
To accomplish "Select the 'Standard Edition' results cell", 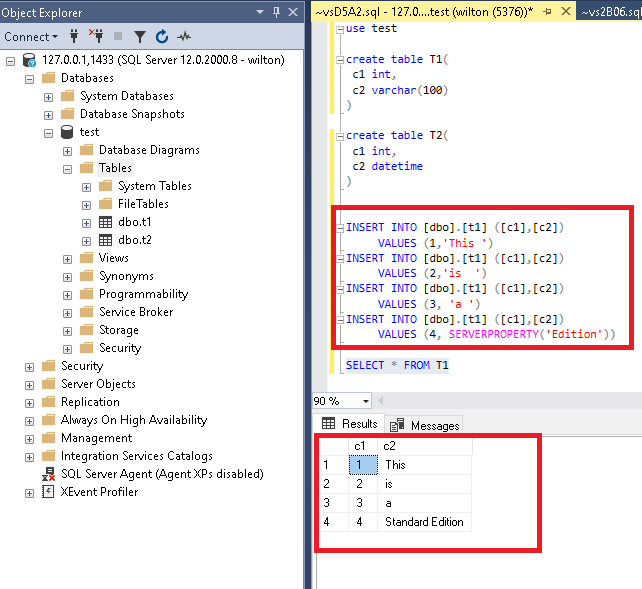I will click(425, 522).
